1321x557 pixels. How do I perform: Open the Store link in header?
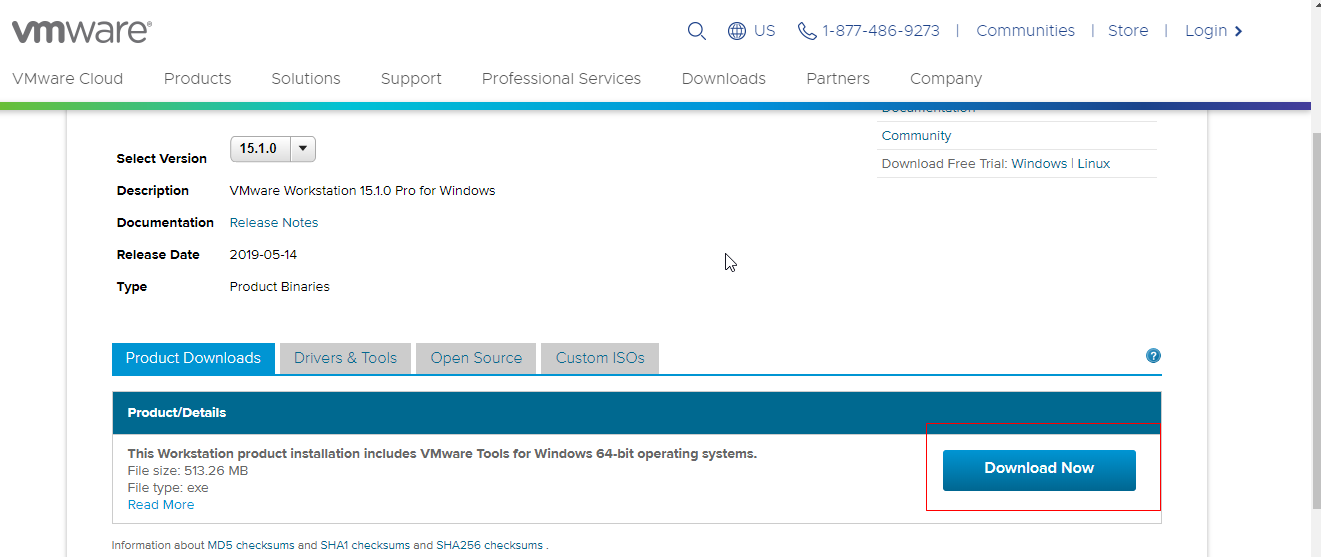(1128, 31)
